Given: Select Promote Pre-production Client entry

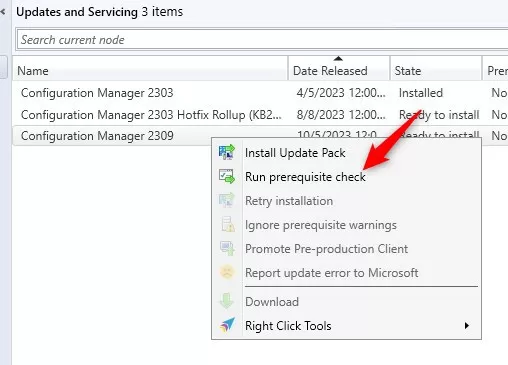Looking at the screenshot, I should click(x=346, y=249).
